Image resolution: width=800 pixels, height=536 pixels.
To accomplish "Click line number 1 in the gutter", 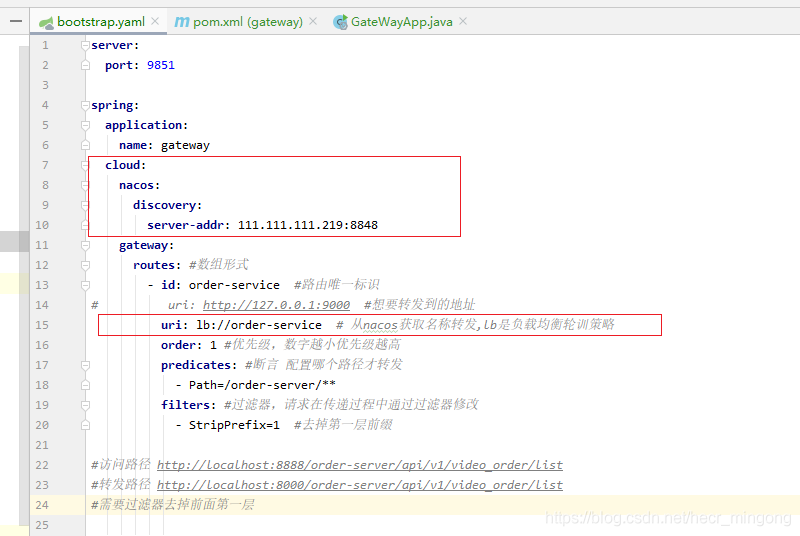I will 45,45.
